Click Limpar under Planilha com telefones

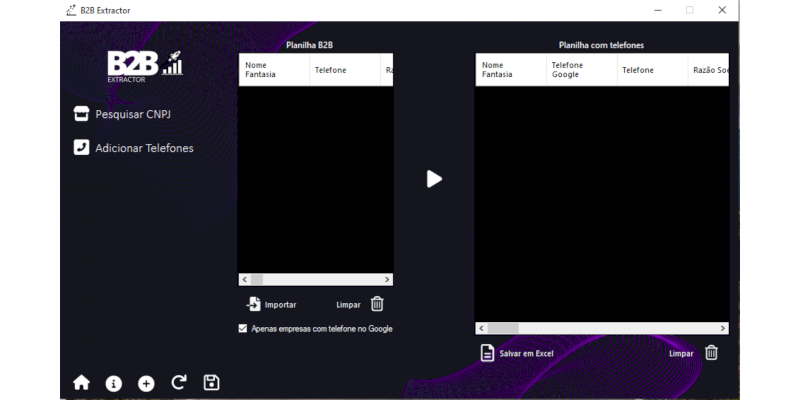tap(681, 354)
